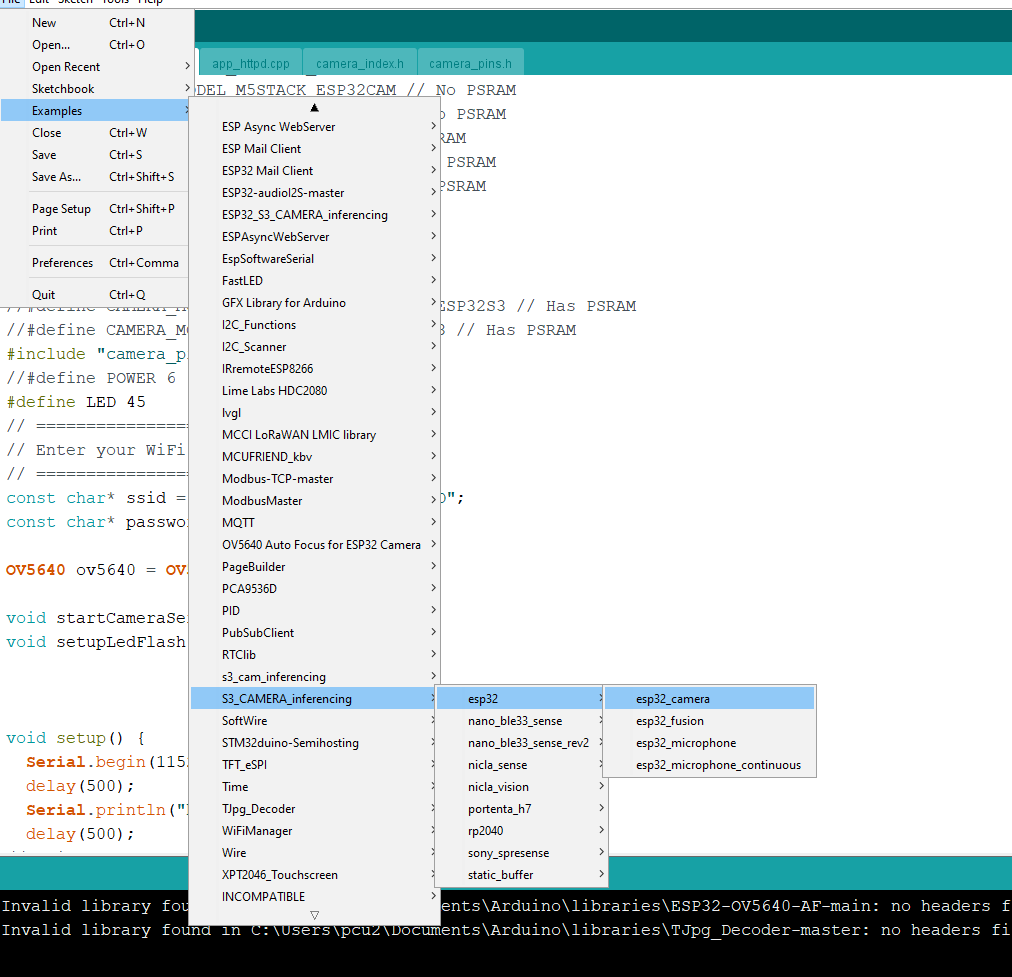Viewport: 1012px width, 977px height.
Task: Switch to the app_httpd.cpp tab
Action: (250, 64)
